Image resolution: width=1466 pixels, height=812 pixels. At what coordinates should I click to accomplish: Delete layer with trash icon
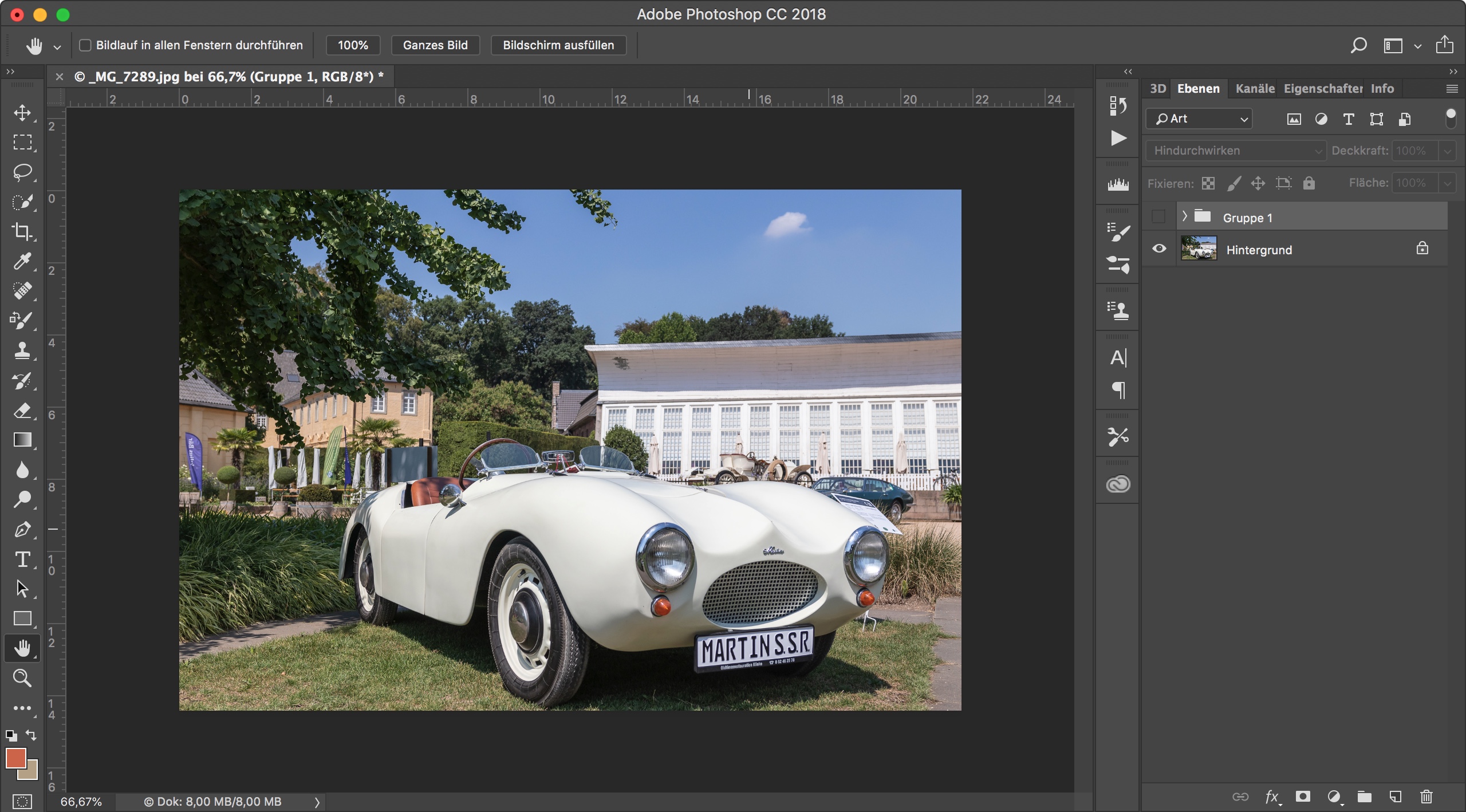click(1426, 797)
